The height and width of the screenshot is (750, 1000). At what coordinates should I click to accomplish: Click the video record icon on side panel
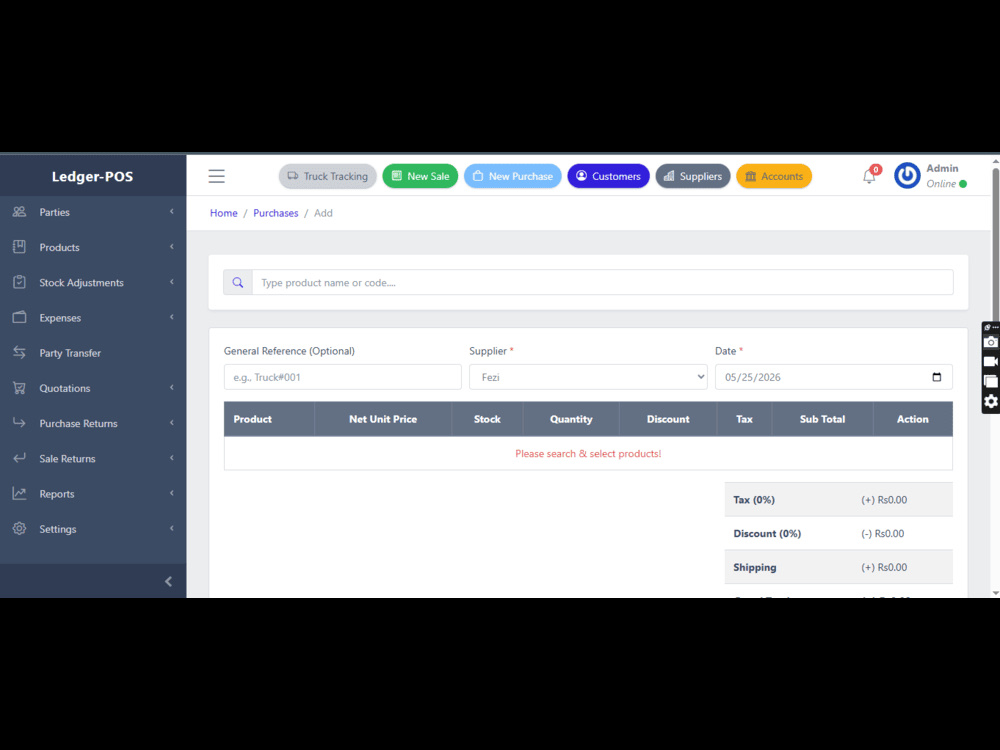990,362
